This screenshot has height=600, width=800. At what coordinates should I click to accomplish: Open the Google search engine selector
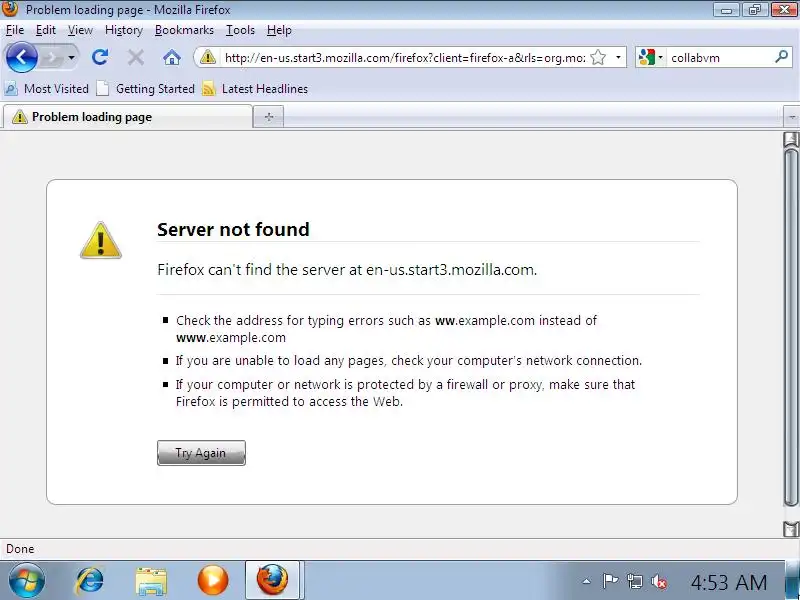pyautogui.click(x=651, y=57)
